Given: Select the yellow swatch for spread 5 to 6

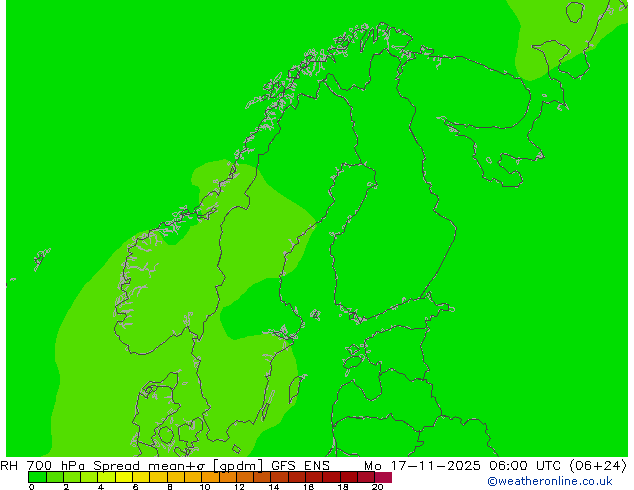Looking at the screenshot, I should pyautogui.click(x=124, y=477).
